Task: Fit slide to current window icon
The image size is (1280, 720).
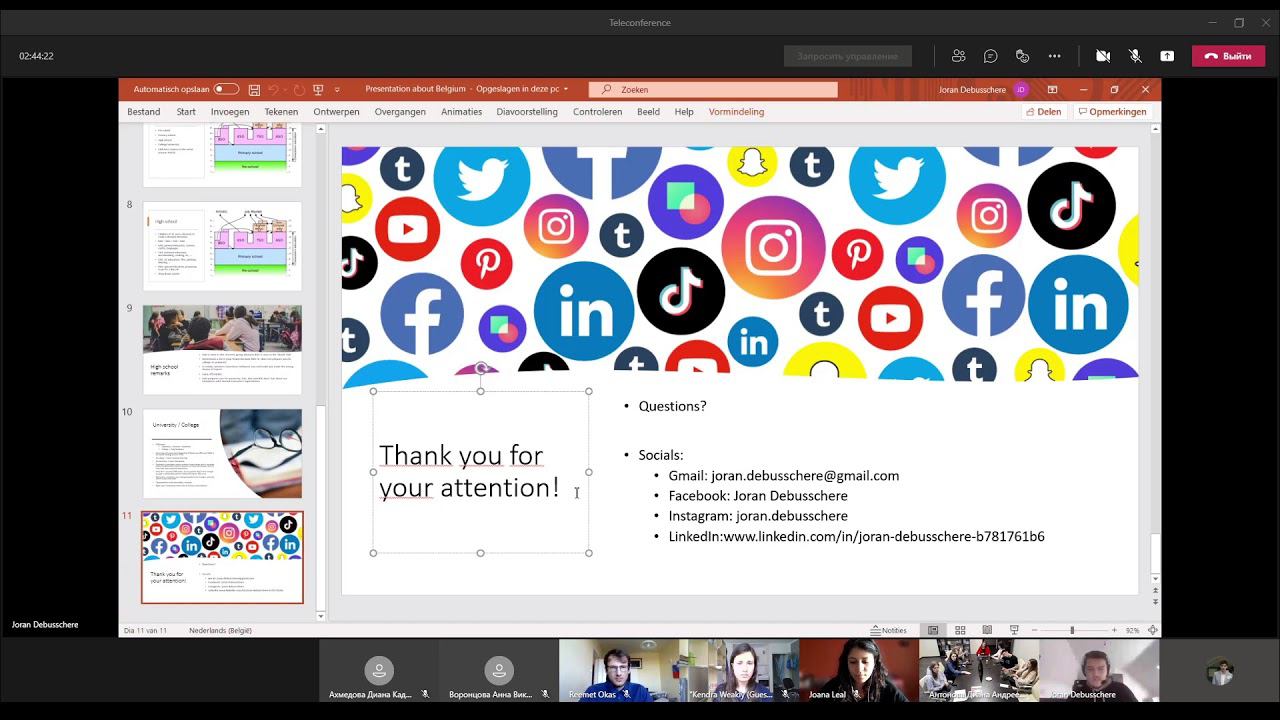Action: pos(1153,630)
